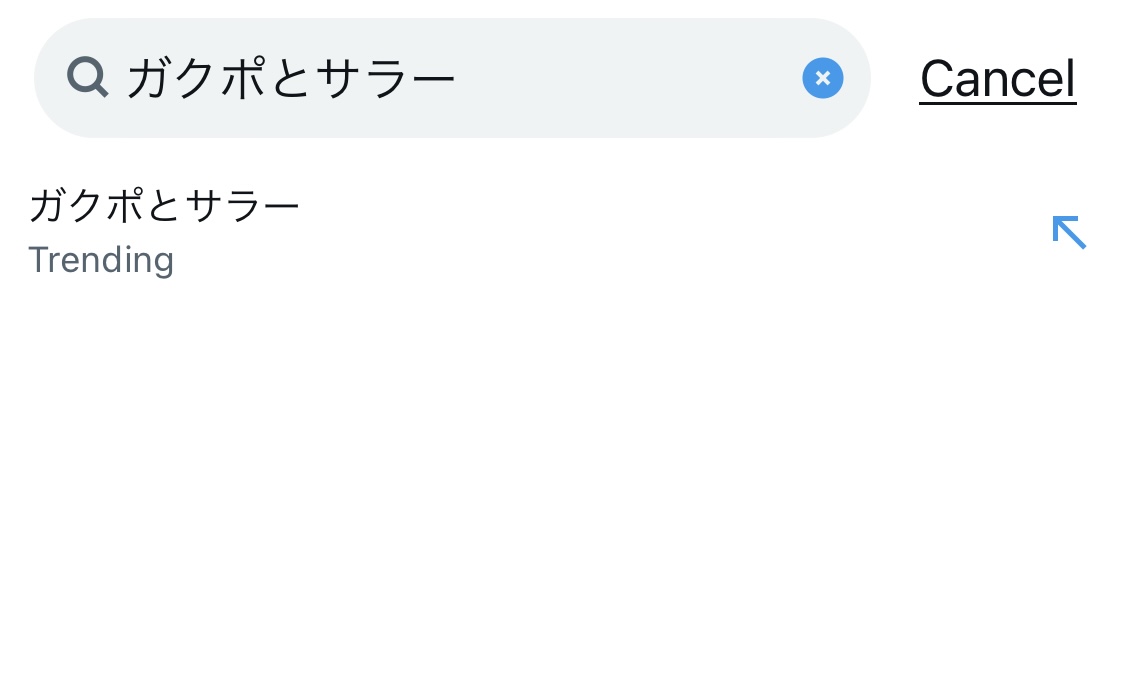Select the search icon left of the query
The width and height of the screenshot is (1125, 700).
click(88, 77)
